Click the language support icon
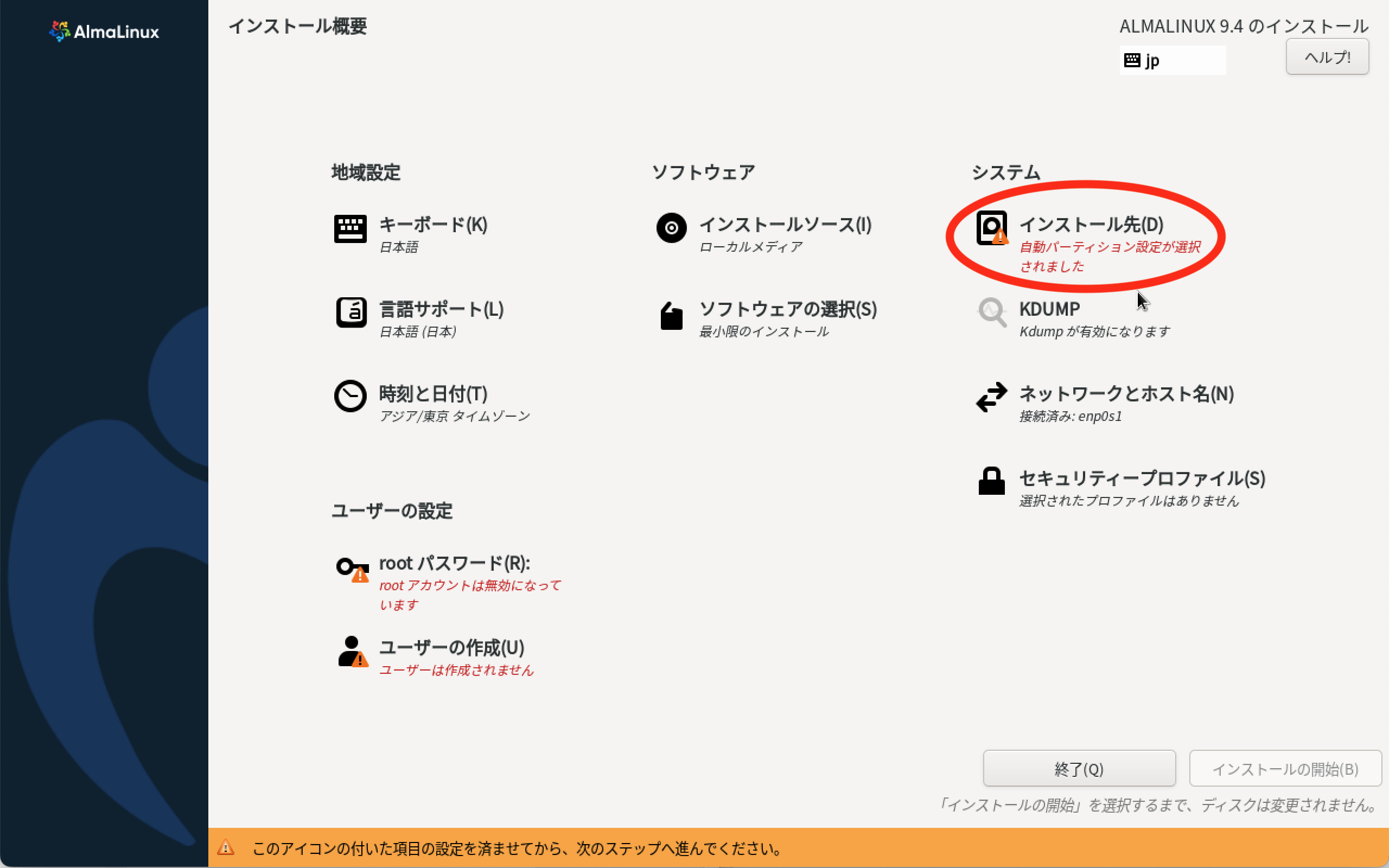Viewport: 1389px width, 868px height. click(x=351, y=313)
